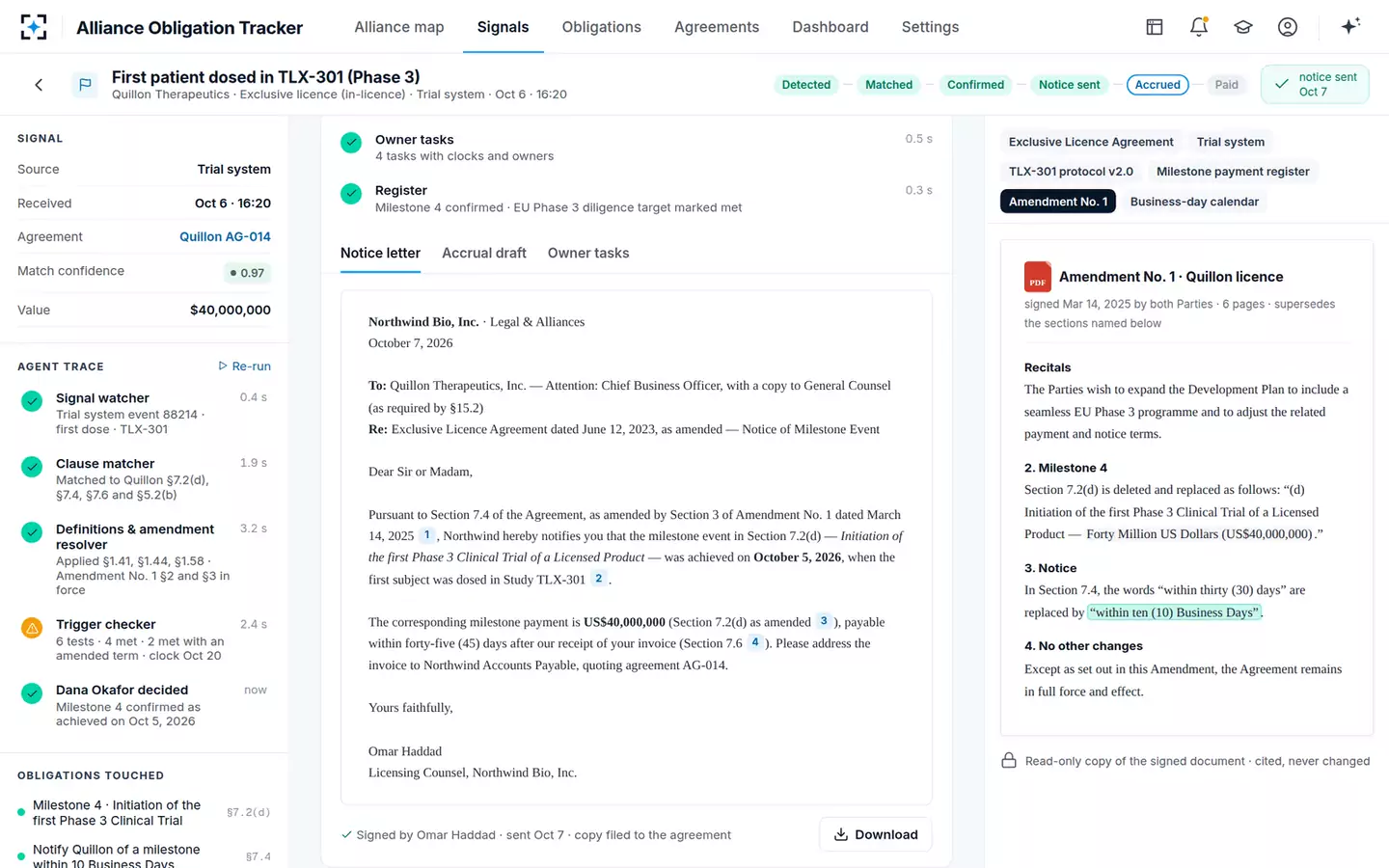Click the Source value "Trial system"
Screen dimensions: 1389x868
pyautogui.click(x=234, y=169)
